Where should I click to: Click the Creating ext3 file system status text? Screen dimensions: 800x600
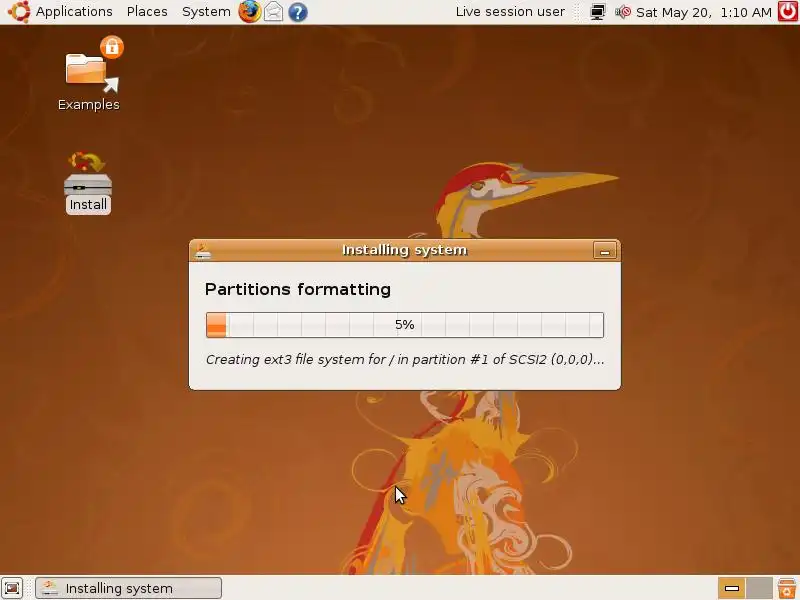pos(405,360)
